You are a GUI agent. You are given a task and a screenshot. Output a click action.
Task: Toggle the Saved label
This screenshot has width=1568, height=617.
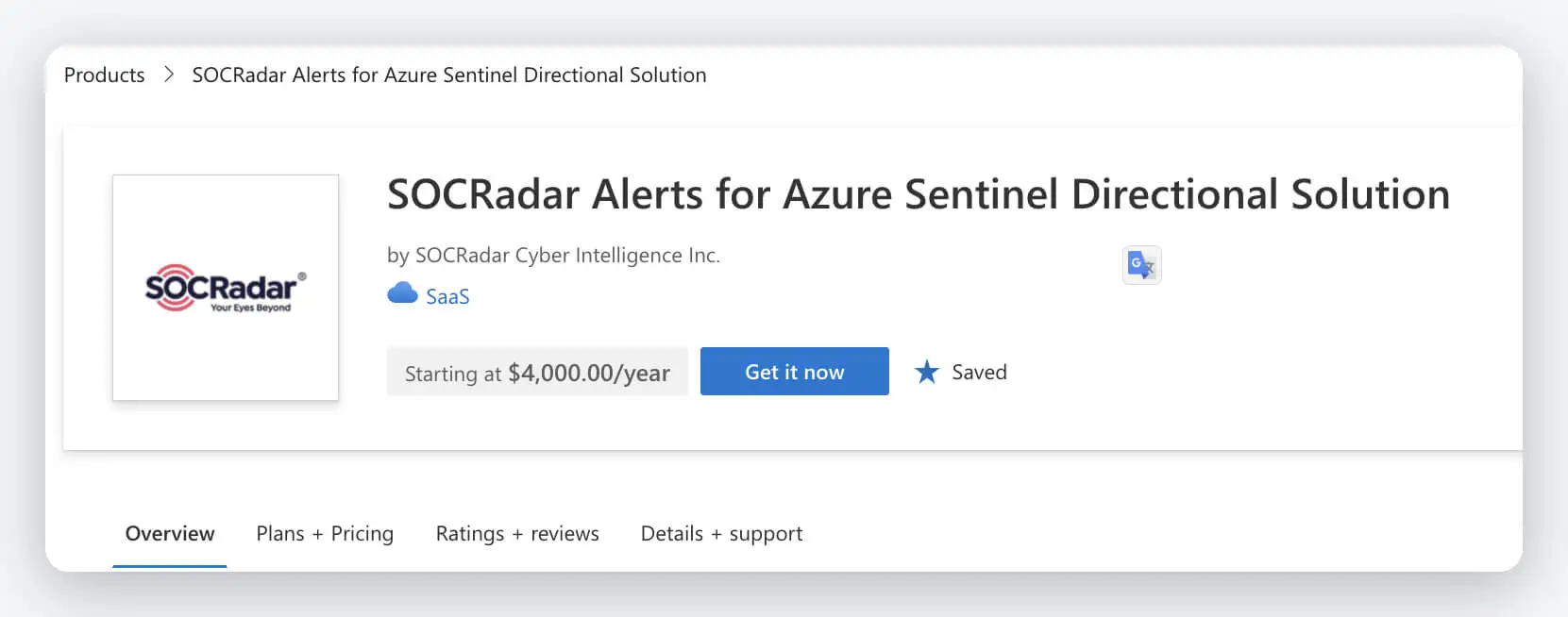pos(979,372)
